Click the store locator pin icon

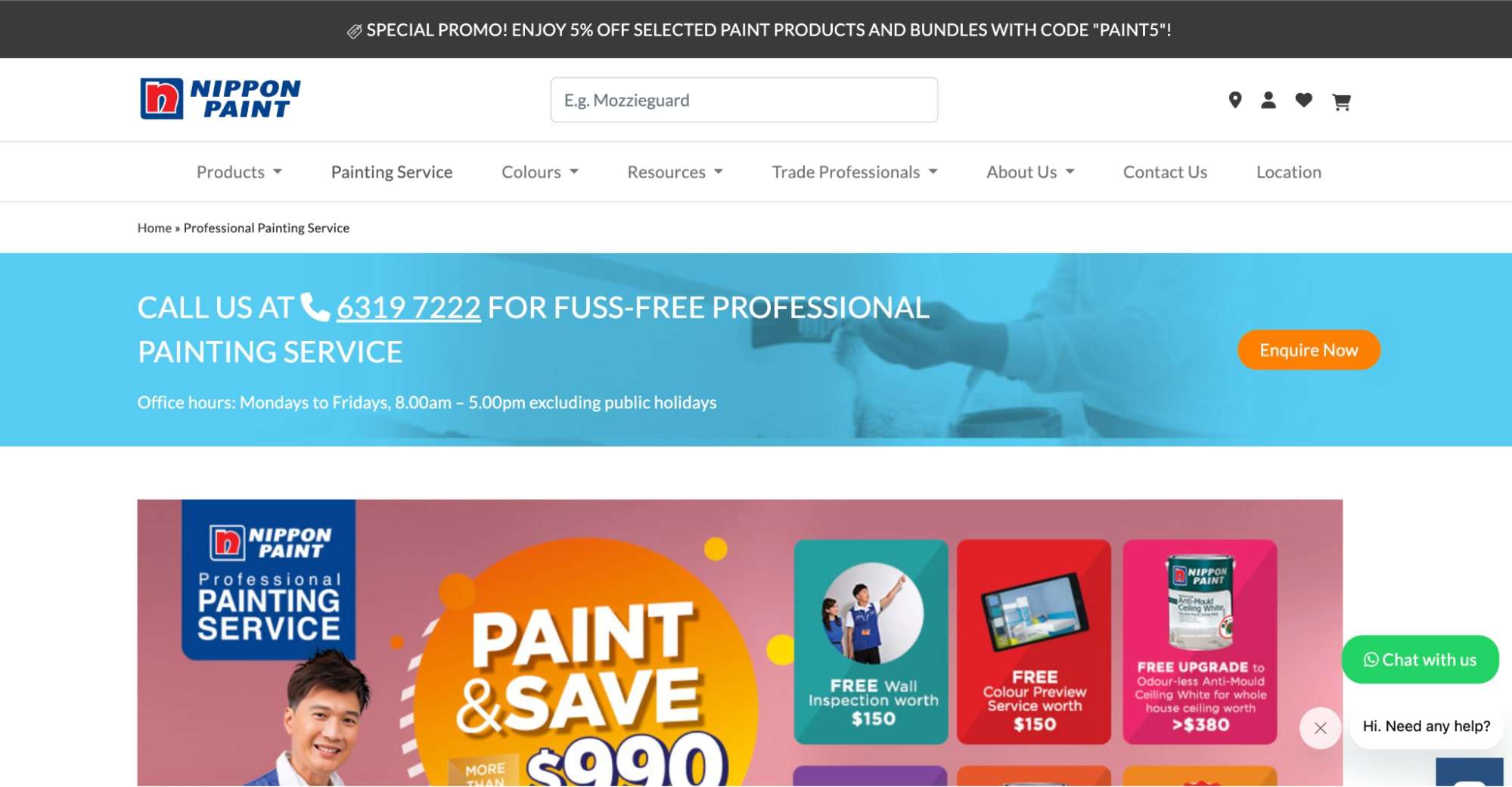tap(1234, 100)
